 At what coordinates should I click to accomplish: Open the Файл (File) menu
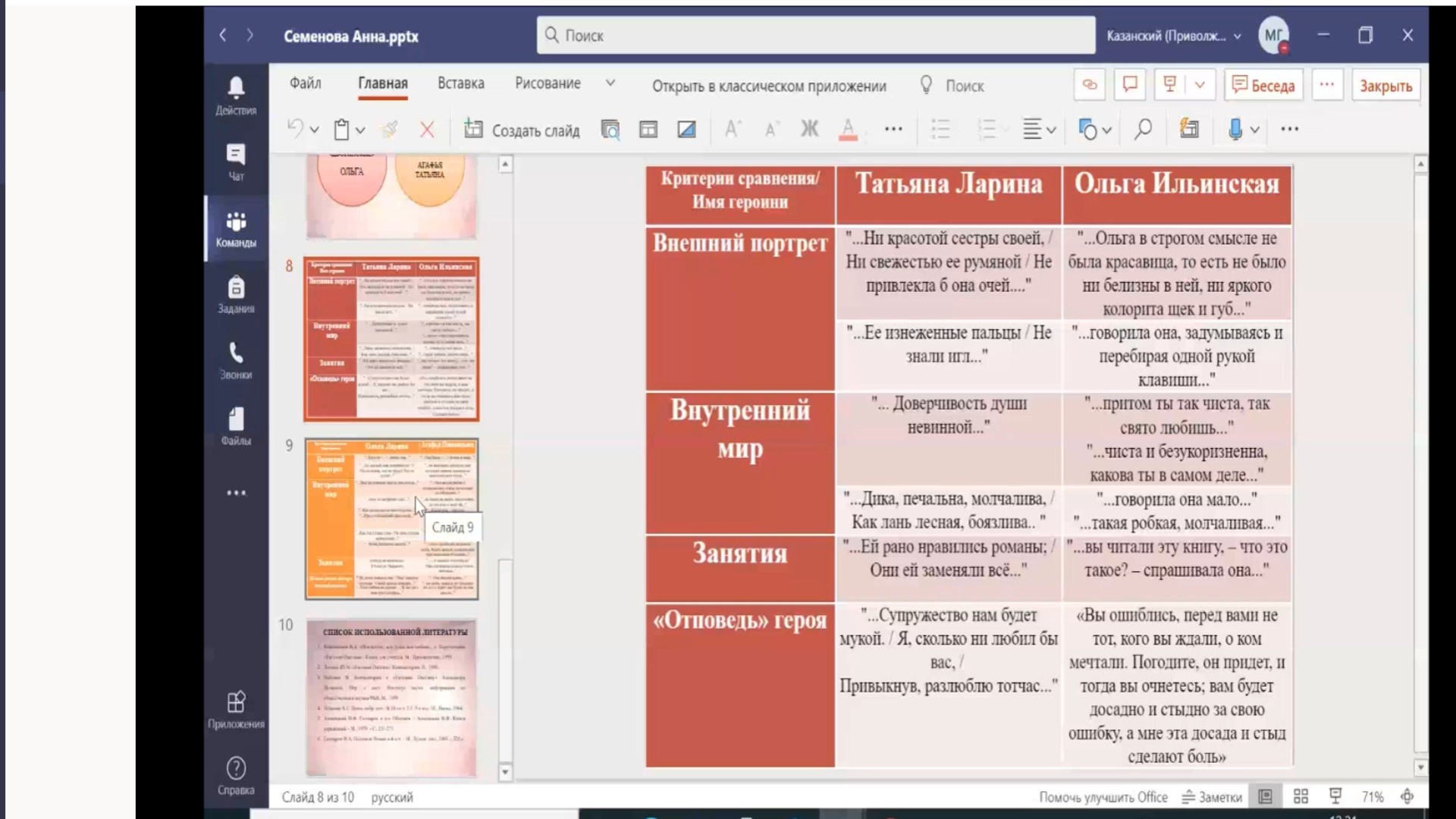pos(305,83)
